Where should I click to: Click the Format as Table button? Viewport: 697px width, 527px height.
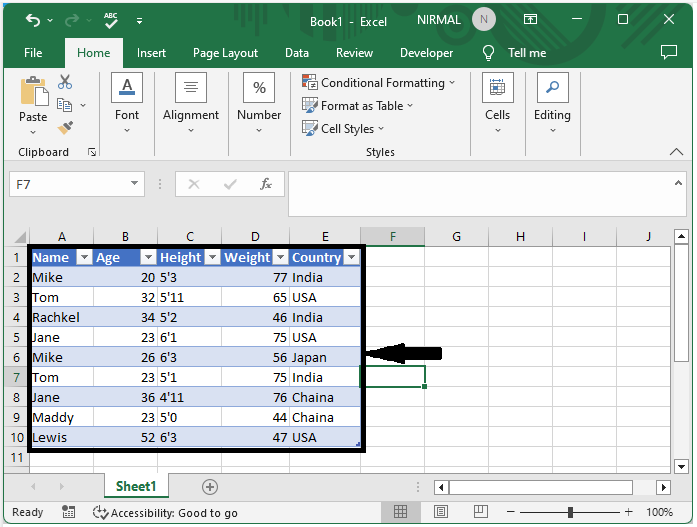(358, 106)
